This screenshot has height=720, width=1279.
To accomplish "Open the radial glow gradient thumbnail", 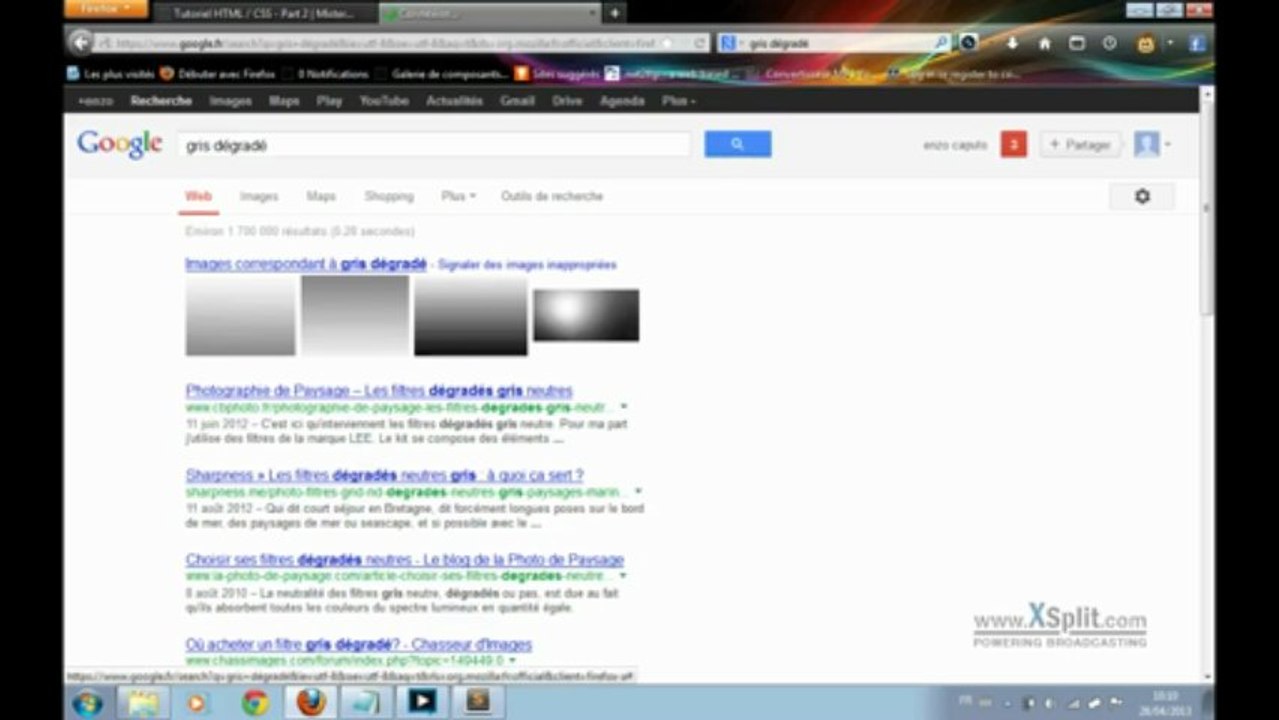I will [586, 315].
